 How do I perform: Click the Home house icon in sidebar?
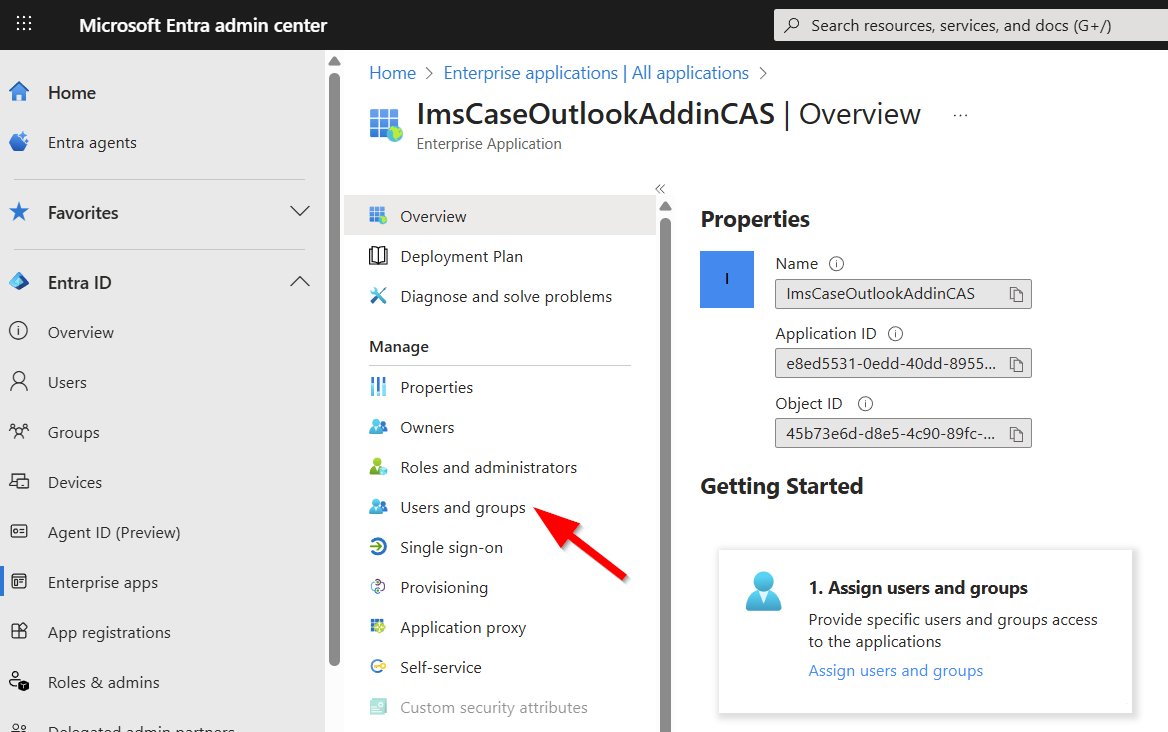click(x=19, y=92)
